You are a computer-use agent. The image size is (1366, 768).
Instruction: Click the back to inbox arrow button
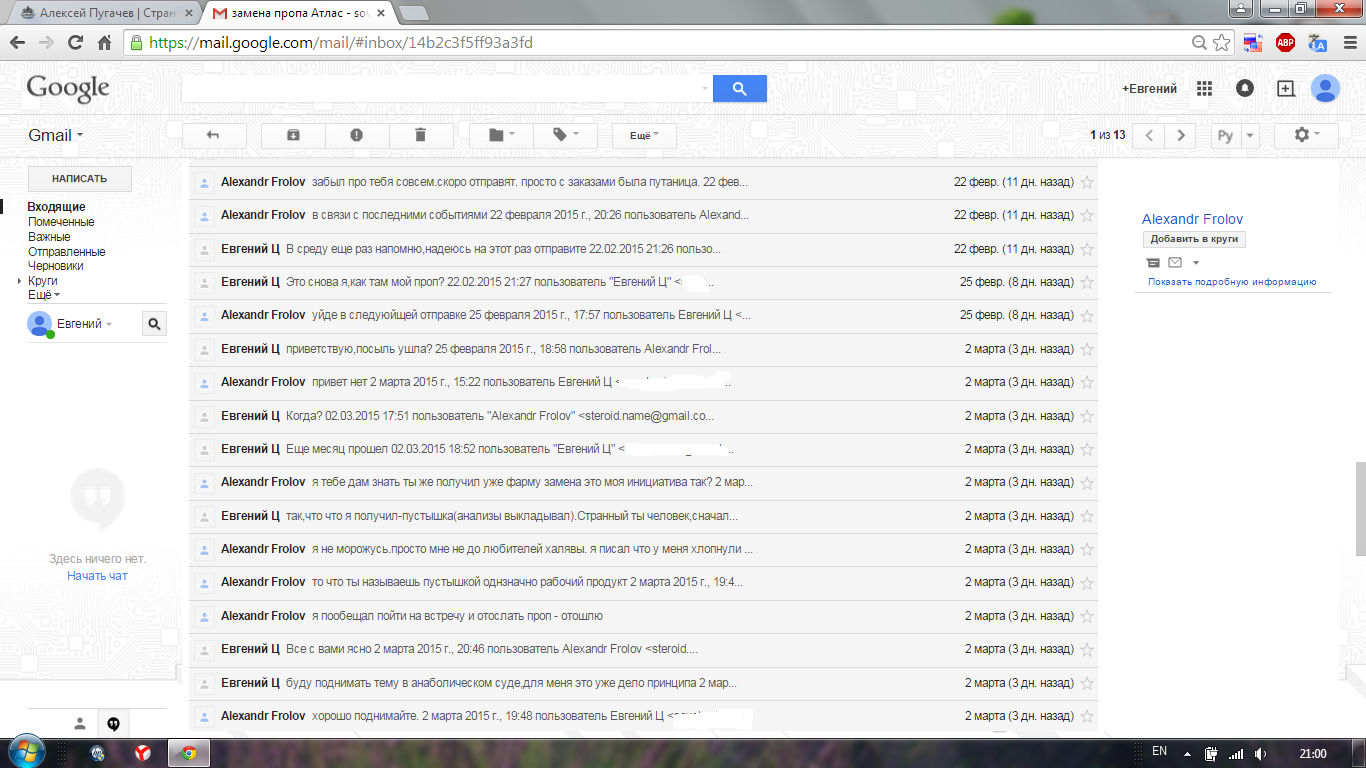click(x=212, y=136)
